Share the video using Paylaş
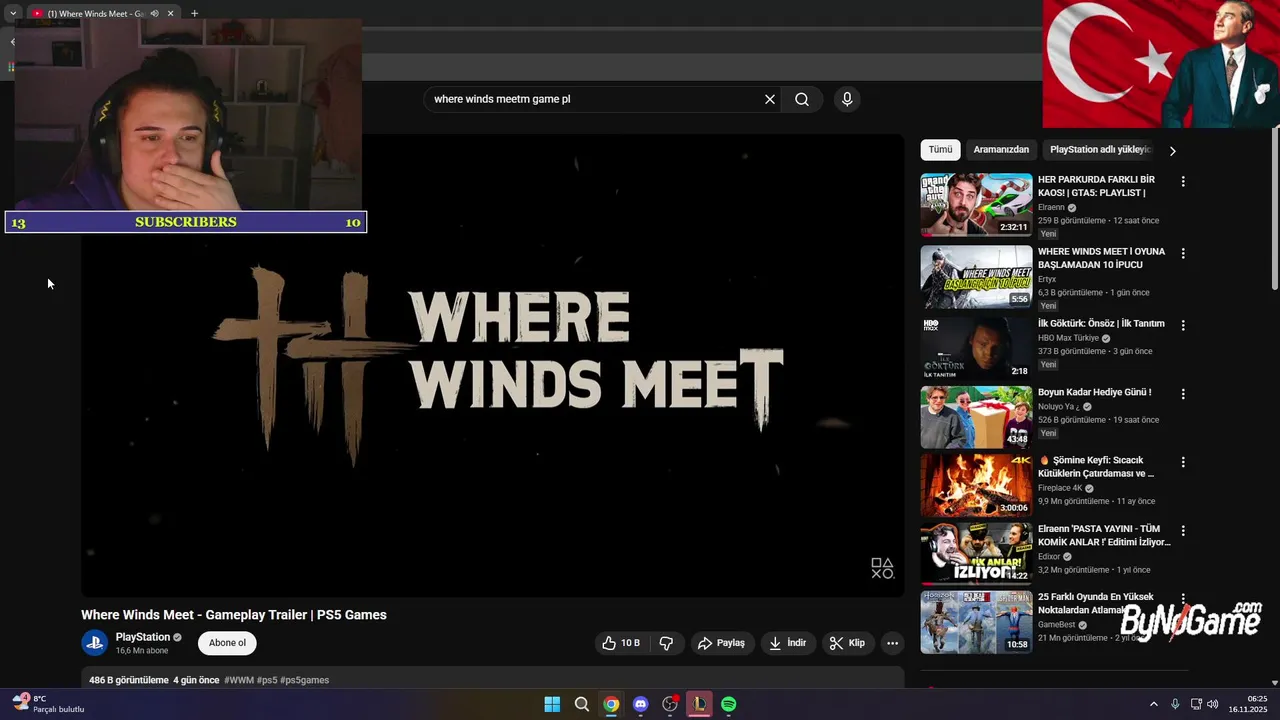This screenshot has height=720, width=1280. [721, 643]
